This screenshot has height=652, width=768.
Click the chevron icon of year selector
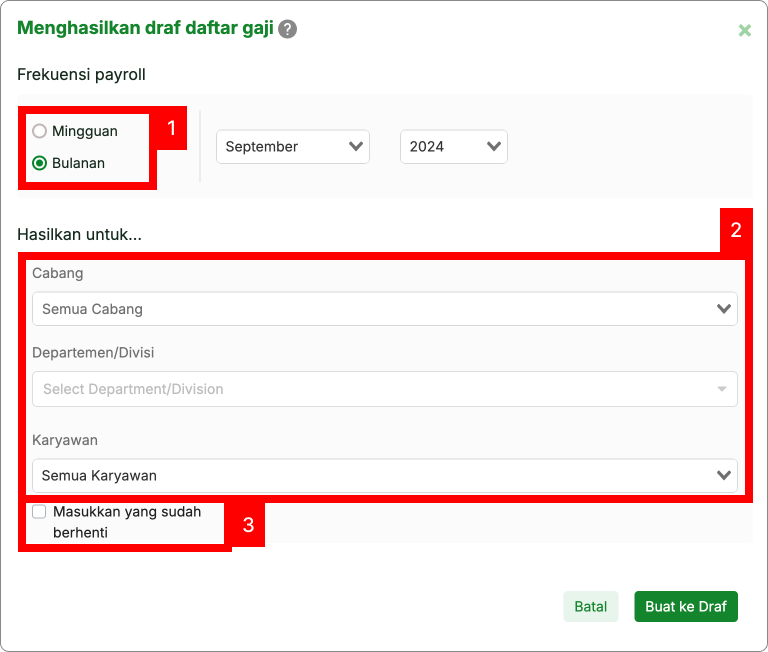pos(493,147)
